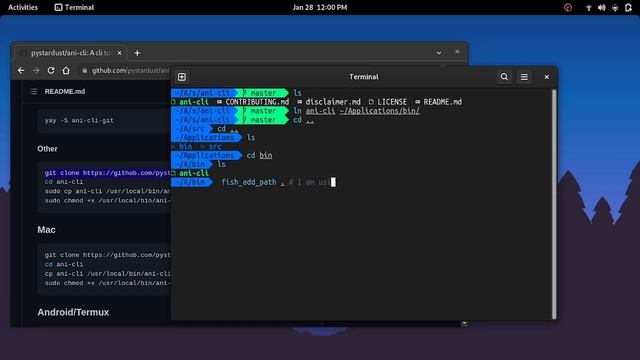
Task: Click the browser page scroll-down arrow
Action: [x=464, y=323]
